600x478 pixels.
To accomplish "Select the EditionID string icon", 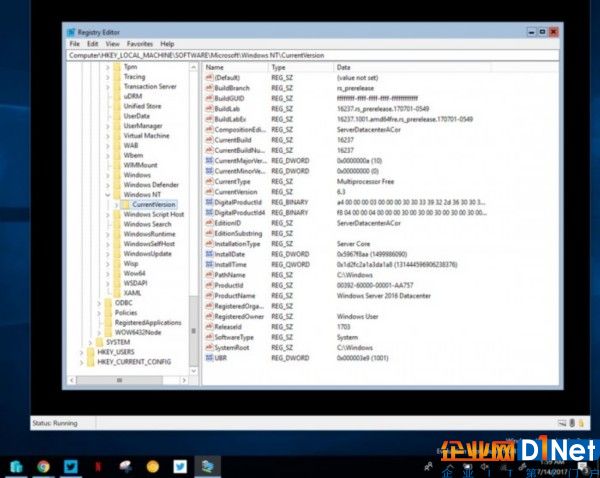I will (209, 223).
